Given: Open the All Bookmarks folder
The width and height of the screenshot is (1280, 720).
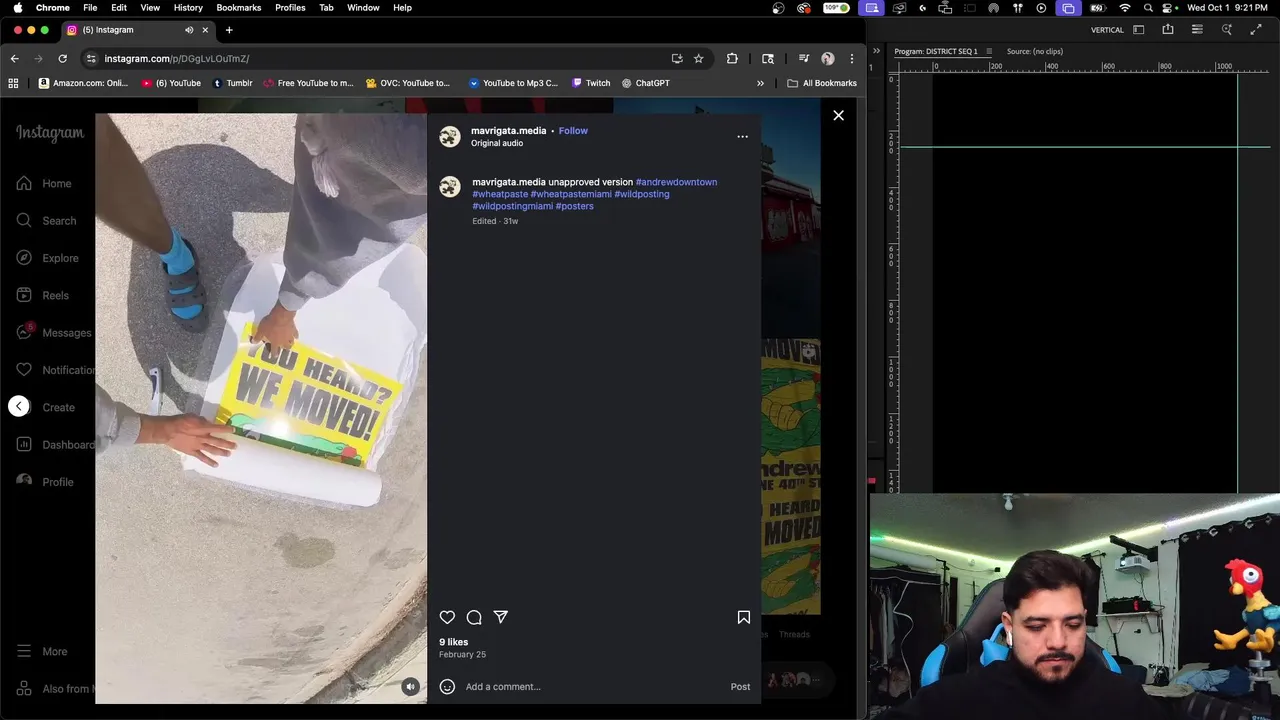Looking at the screenshot, I should click(x=822, y=83).
